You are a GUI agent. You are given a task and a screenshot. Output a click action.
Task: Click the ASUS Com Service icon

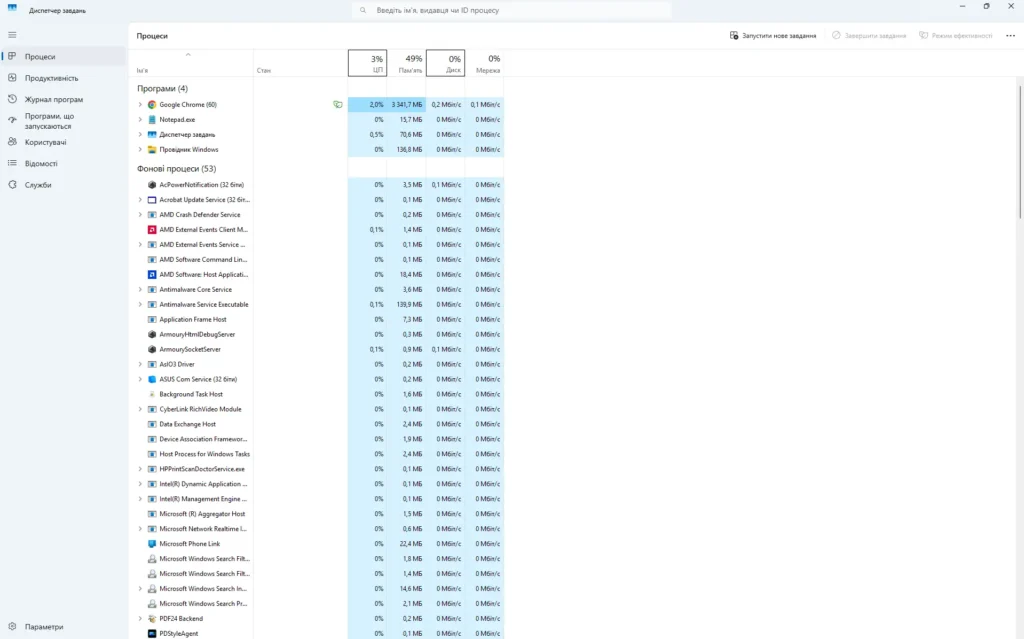pyautogui.click(x=152, y=380)
